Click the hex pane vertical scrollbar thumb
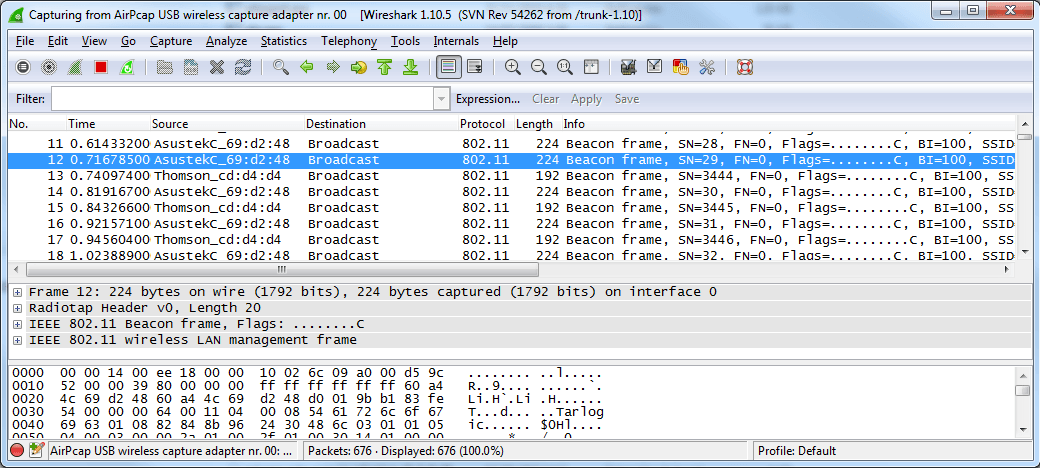1040x470 pixels. [1023, 390]
